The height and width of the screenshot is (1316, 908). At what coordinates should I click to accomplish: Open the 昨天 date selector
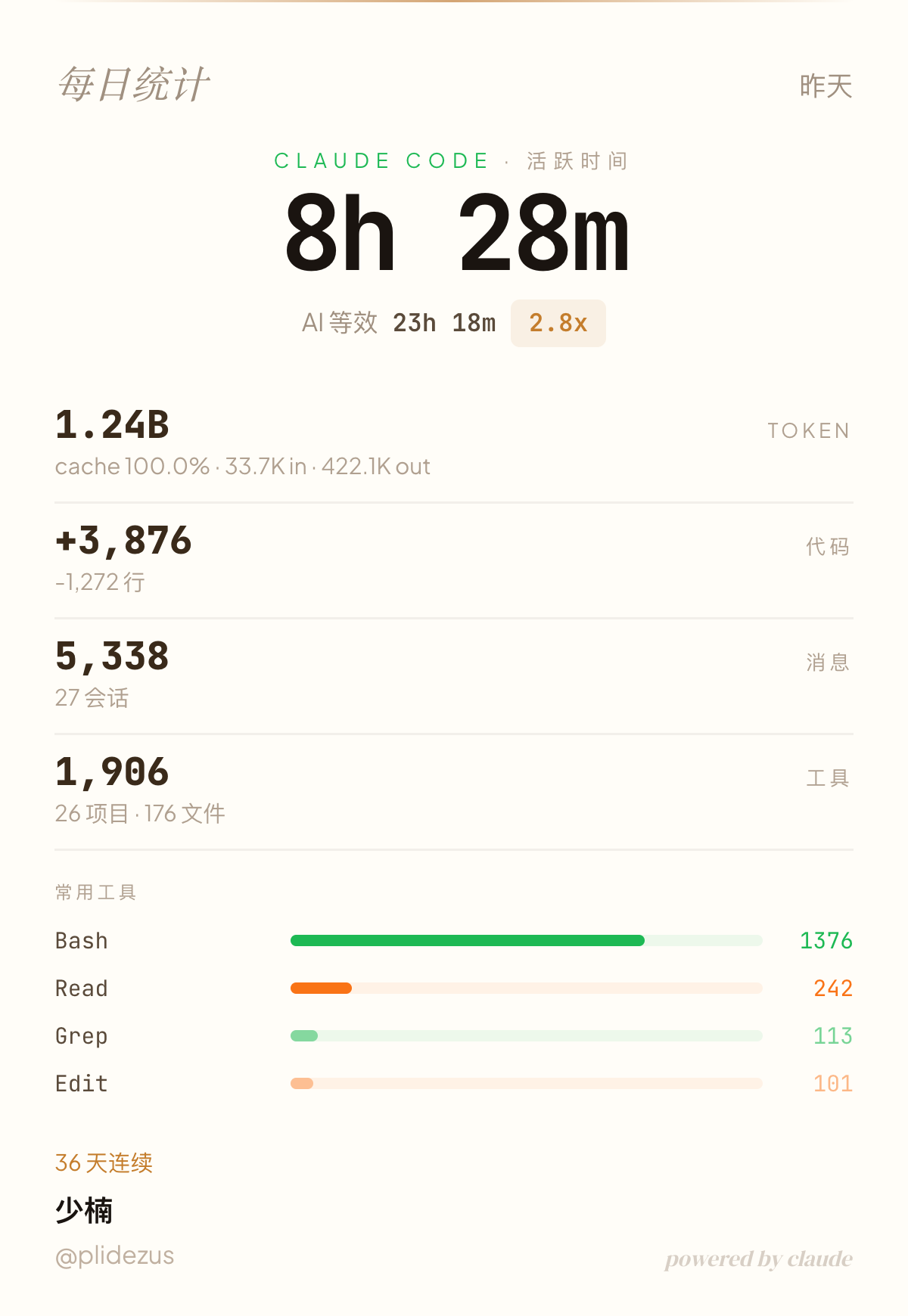[x=826, y=86]
